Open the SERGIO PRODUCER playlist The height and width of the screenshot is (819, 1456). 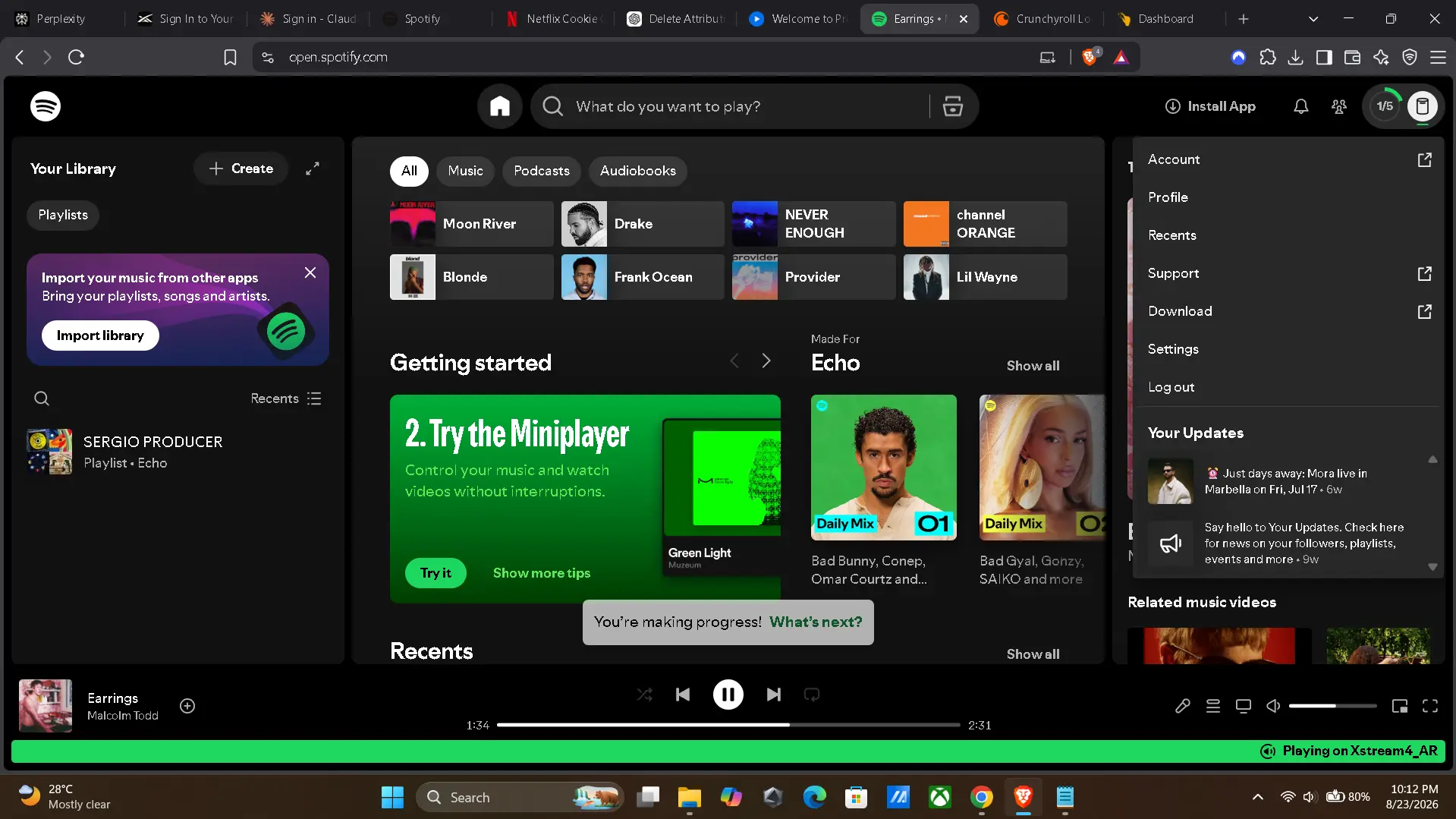[x=178, y=452]
